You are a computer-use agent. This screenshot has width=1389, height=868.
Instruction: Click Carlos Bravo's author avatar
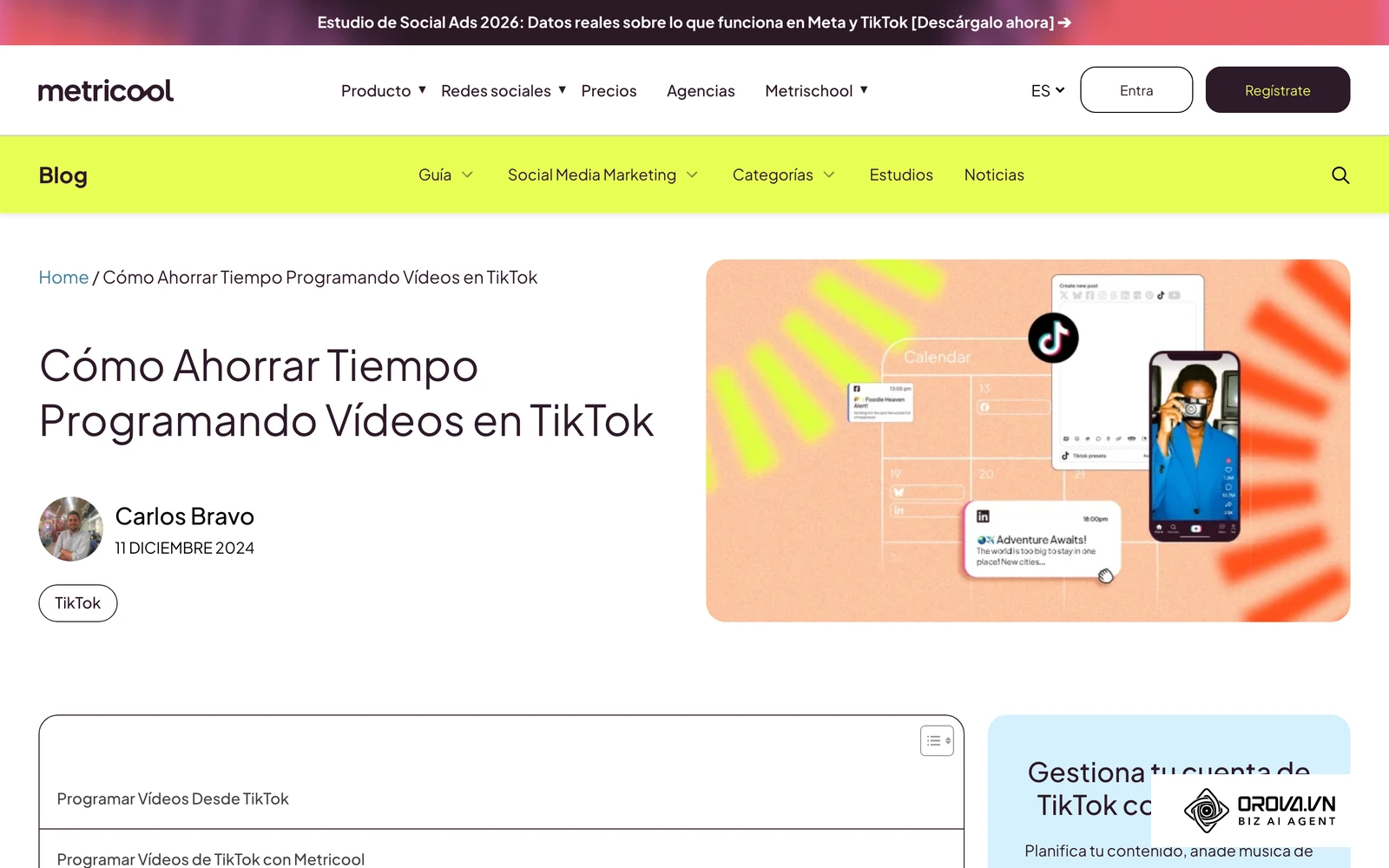(x=71, y=529)
